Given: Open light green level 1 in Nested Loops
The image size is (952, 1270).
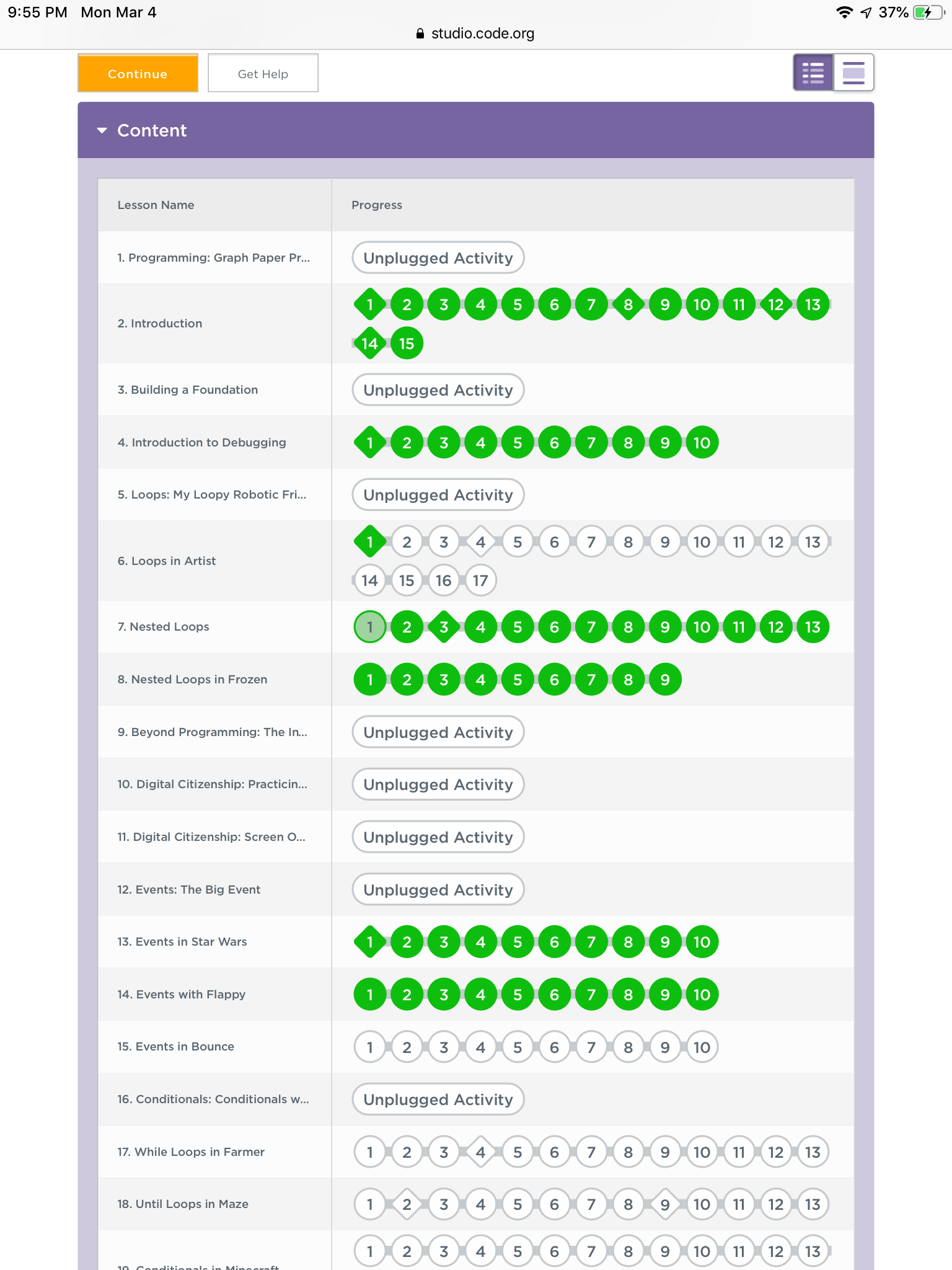Looking at the screenshot, I should tap(370, 627).
